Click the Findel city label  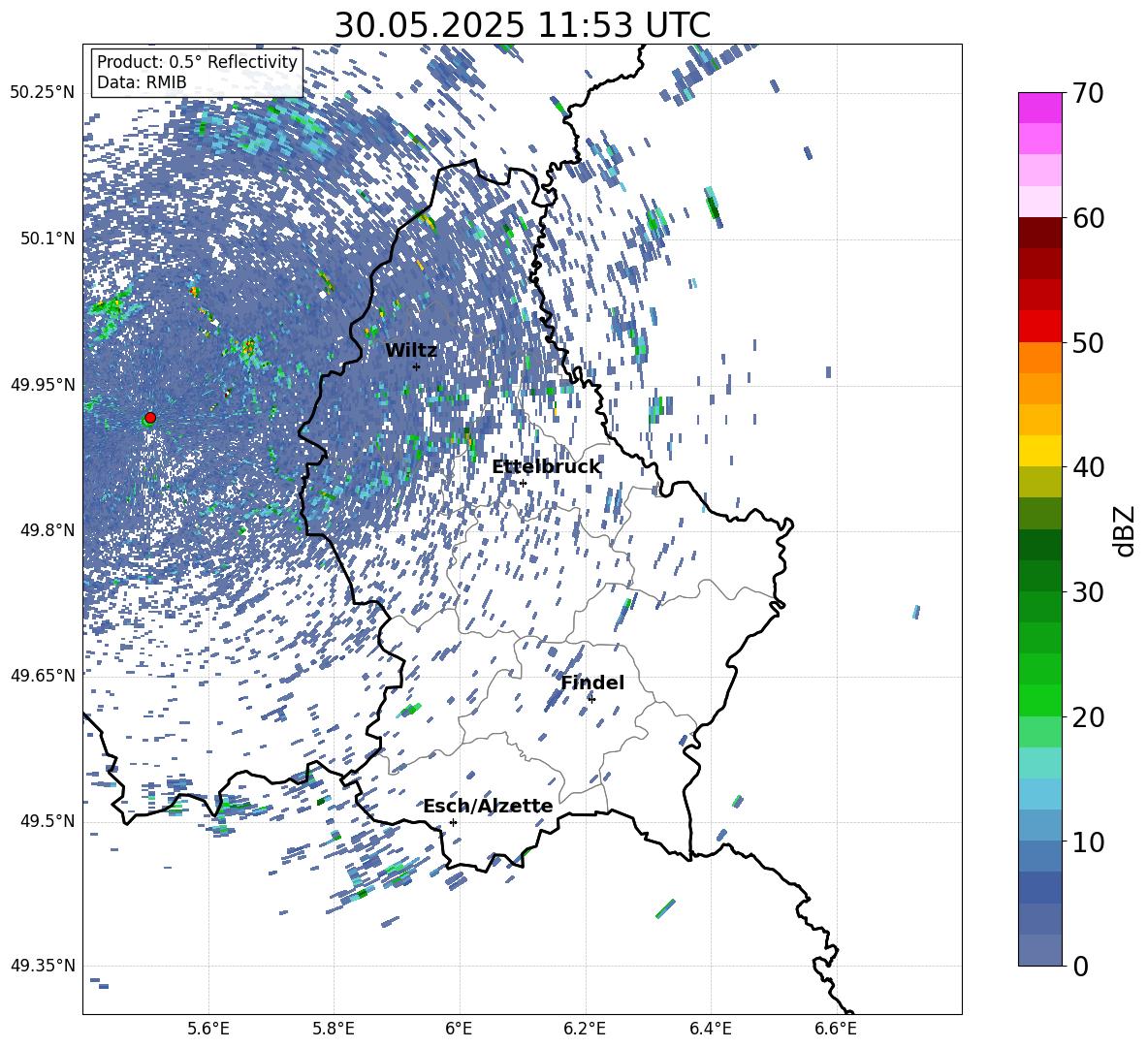tap(592, 683)
